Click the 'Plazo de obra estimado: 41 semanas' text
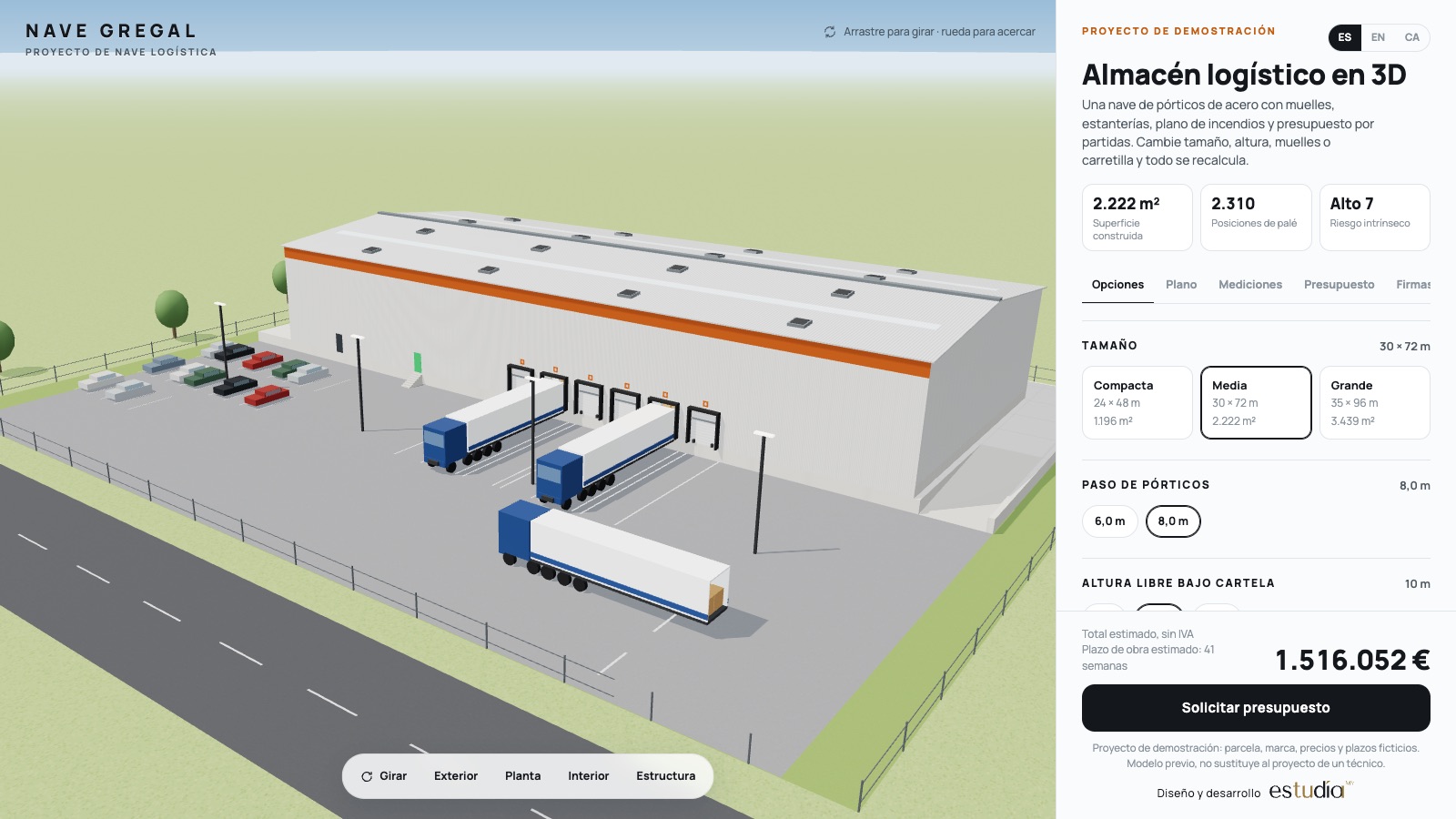This screenshot has width=1456, height=819. click(x=1148, y=658)
